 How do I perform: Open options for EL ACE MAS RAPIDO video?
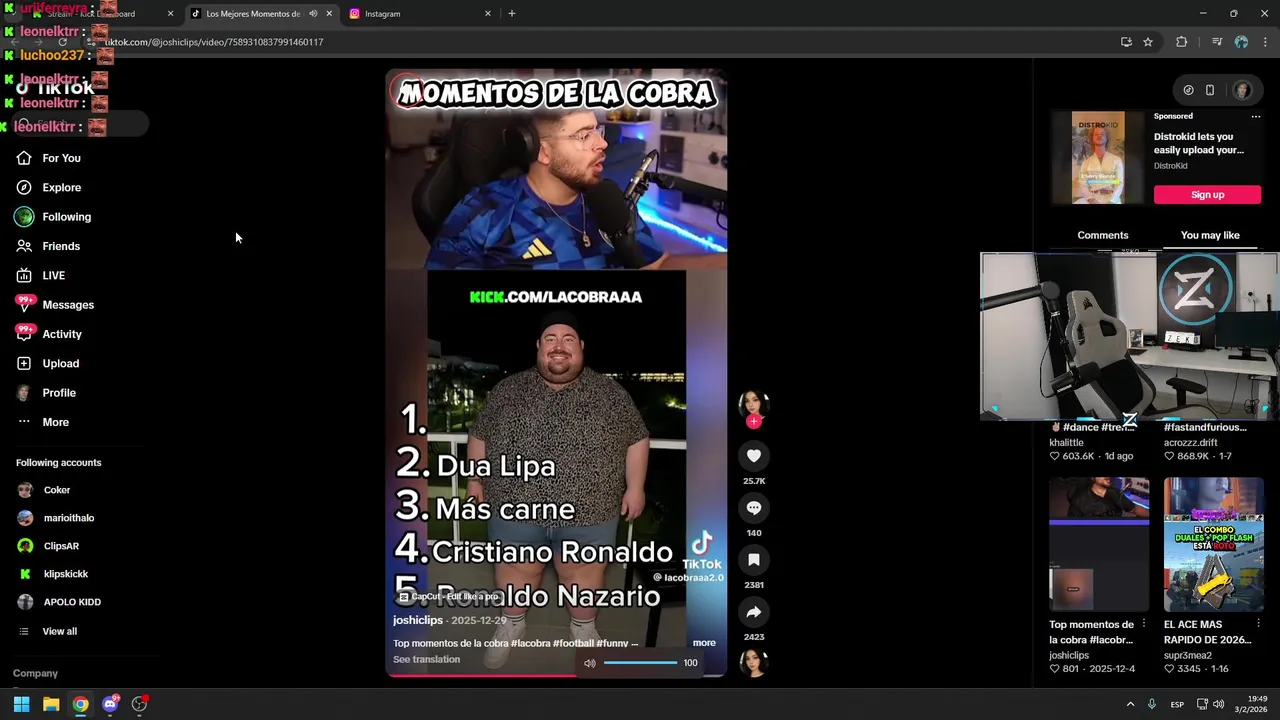(x=1258, y=625)
